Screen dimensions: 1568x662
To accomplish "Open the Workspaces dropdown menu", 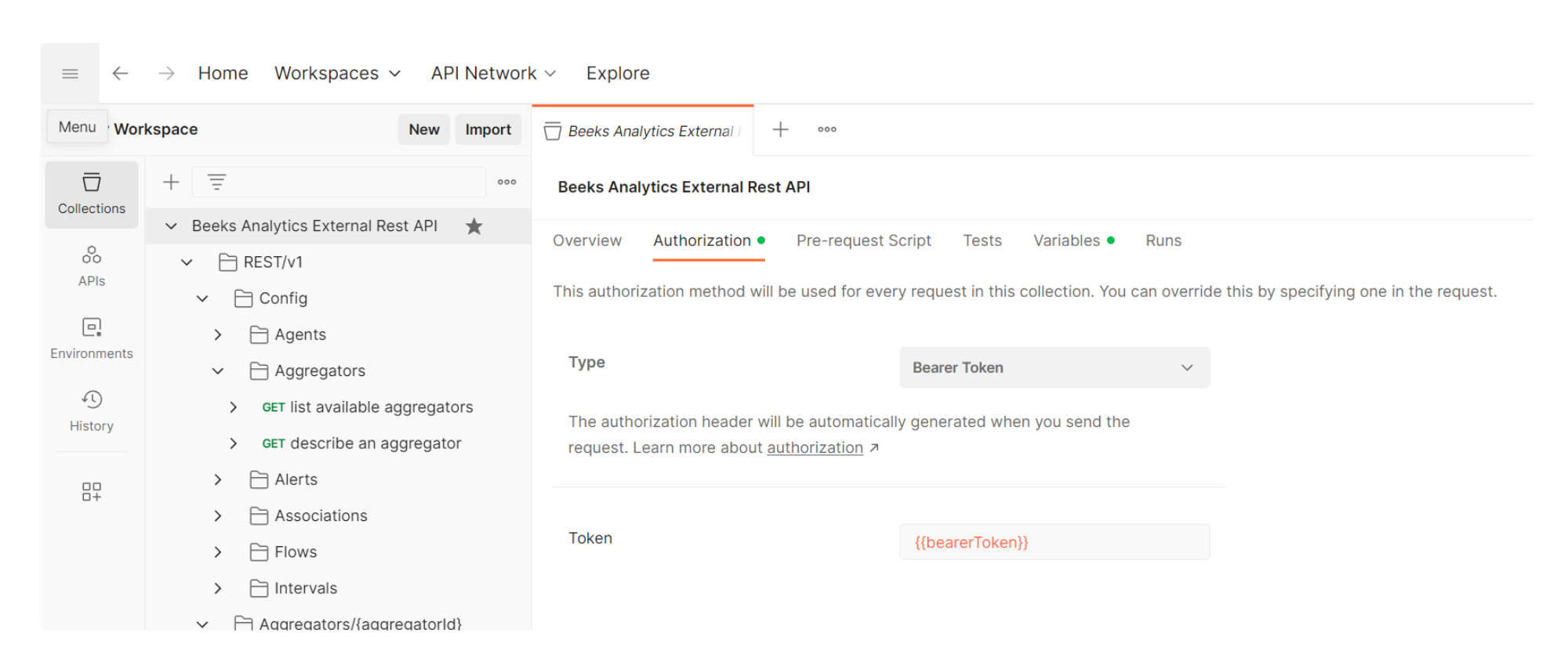I will coord(338,74).
